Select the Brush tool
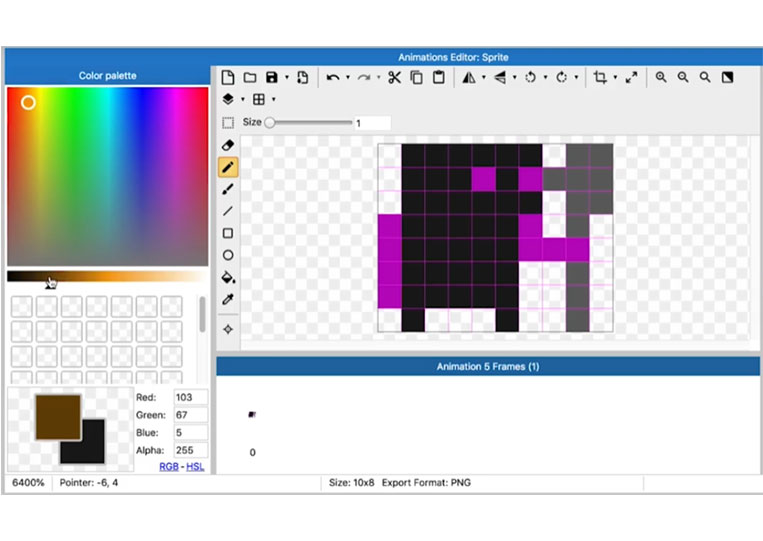Image resolution: width=763 pixels, height=541 pixels. point(228,189)
